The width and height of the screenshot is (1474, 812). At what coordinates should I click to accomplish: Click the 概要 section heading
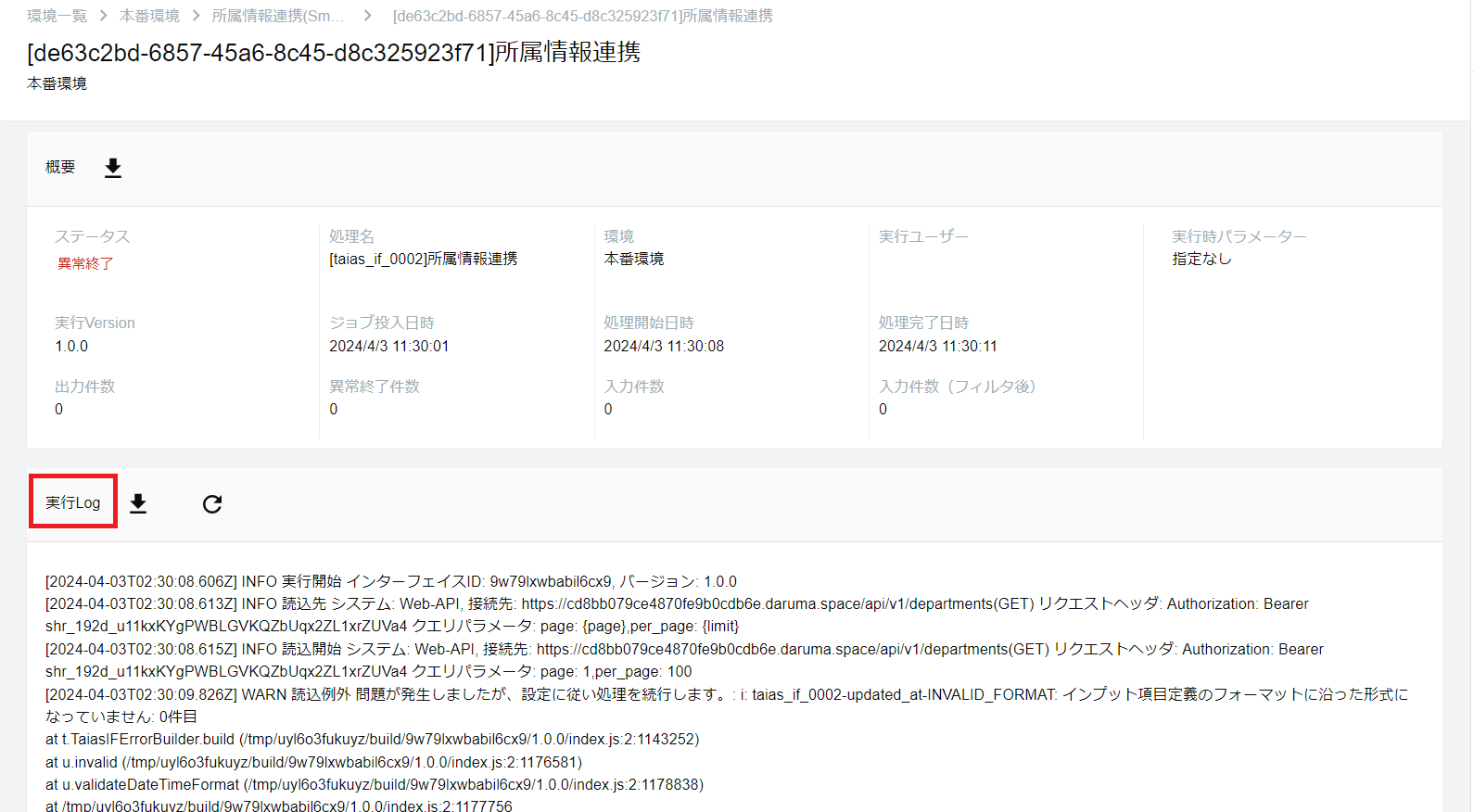tap(60, 167)
